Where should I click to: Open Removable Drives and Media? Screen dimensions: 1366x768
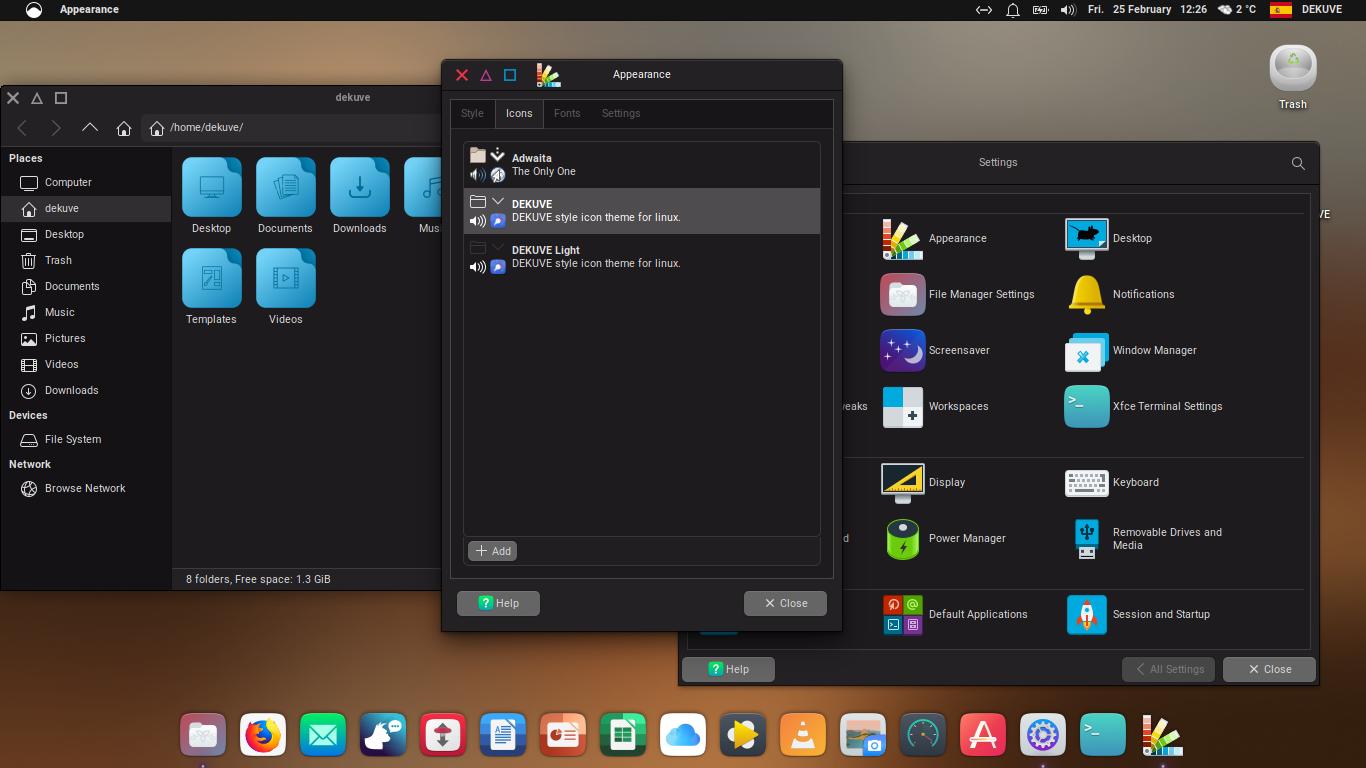pos(1144,538)
